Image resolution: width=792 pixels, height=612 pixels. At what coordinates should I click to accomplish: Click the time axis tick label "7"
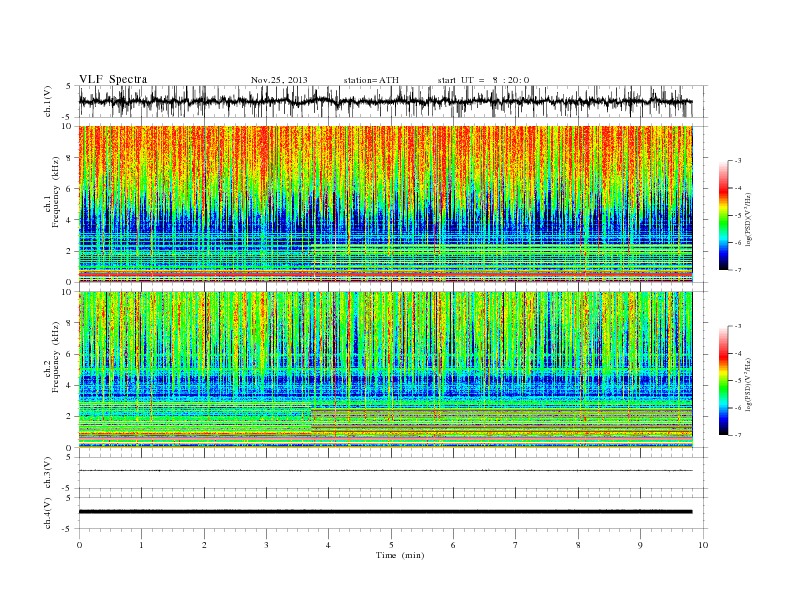(516, 545)
